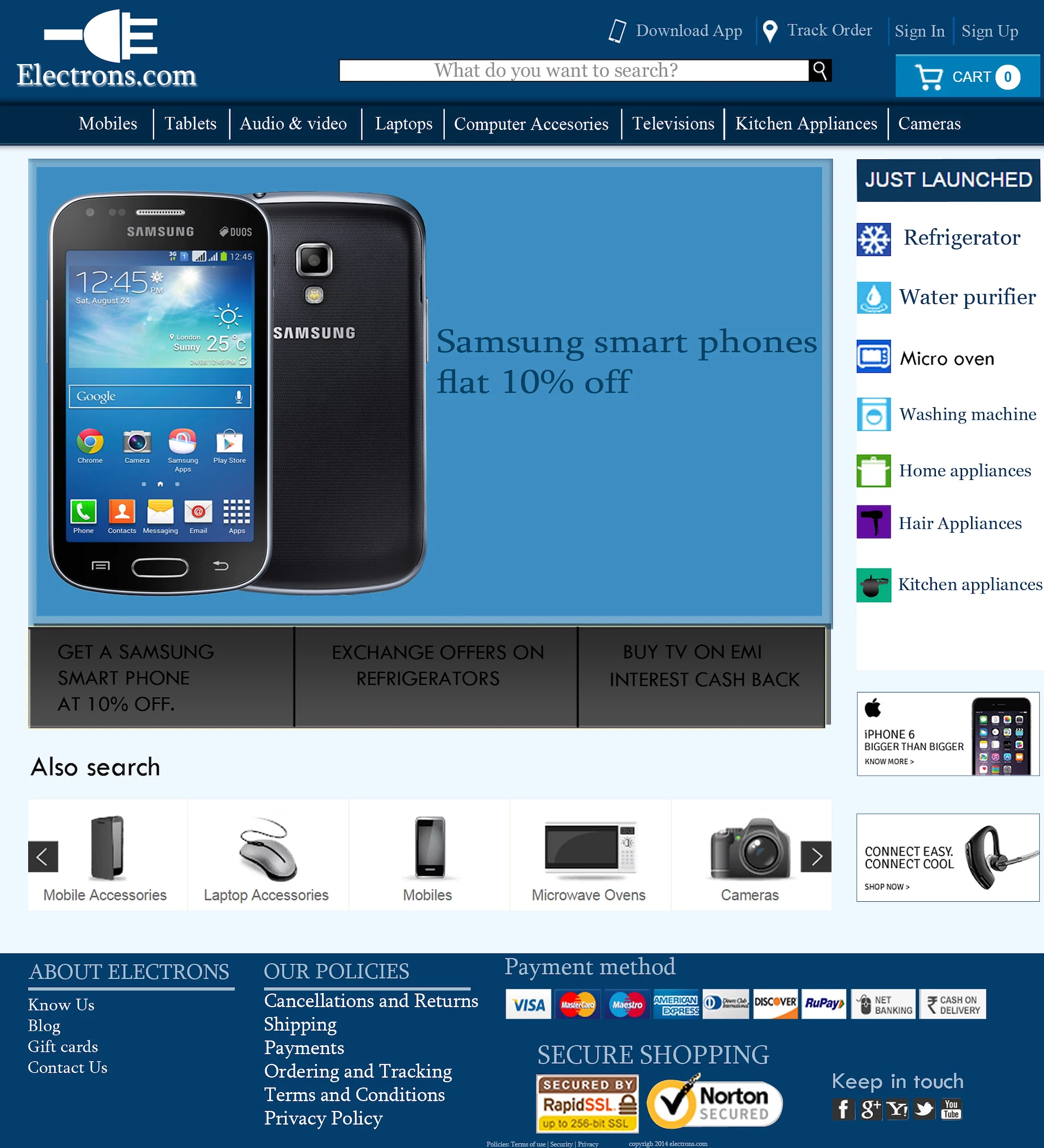Focus the product search field
The height and width of the screenshot is (1148, 1044).
coord(574,71)
